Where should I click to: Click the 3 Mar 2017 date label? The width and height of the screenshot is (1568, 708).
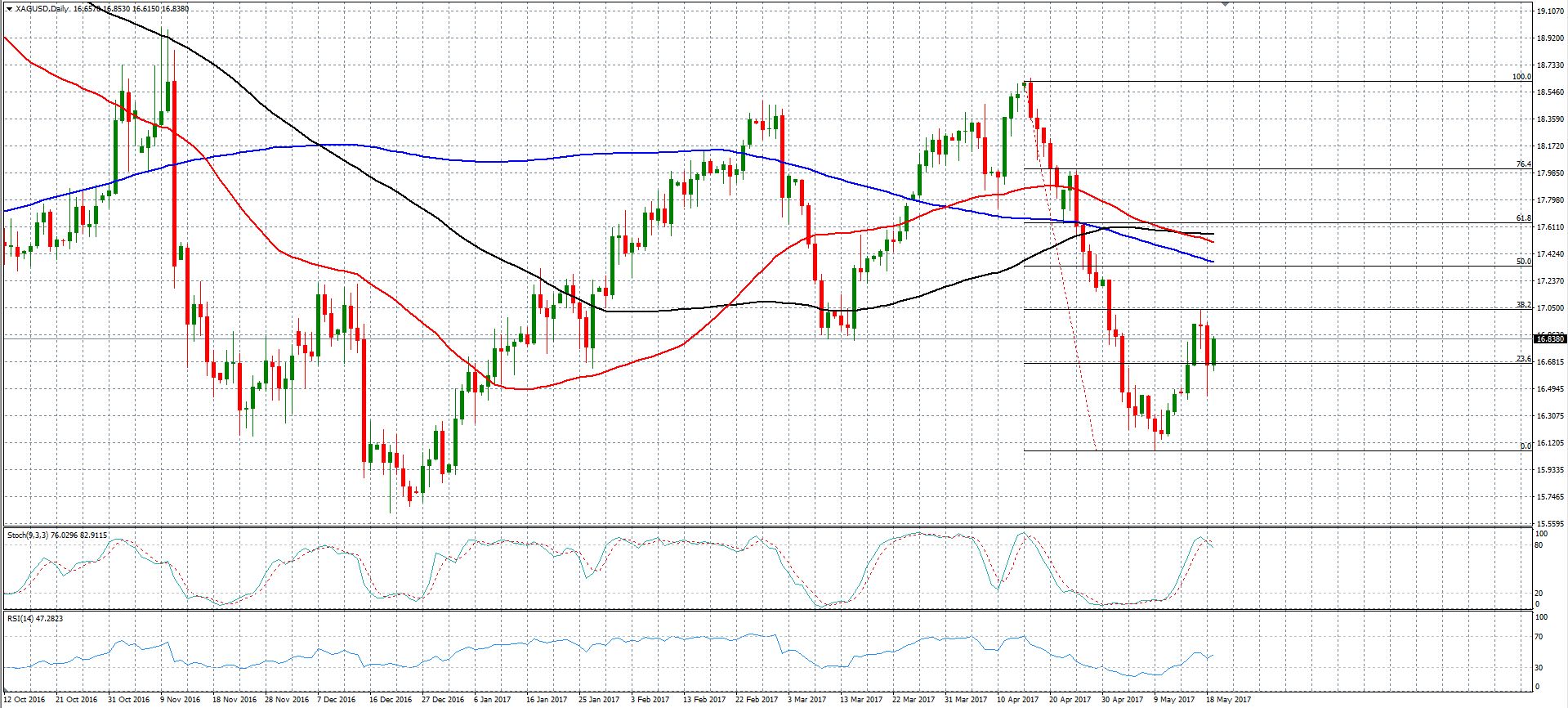coord(808,700)
